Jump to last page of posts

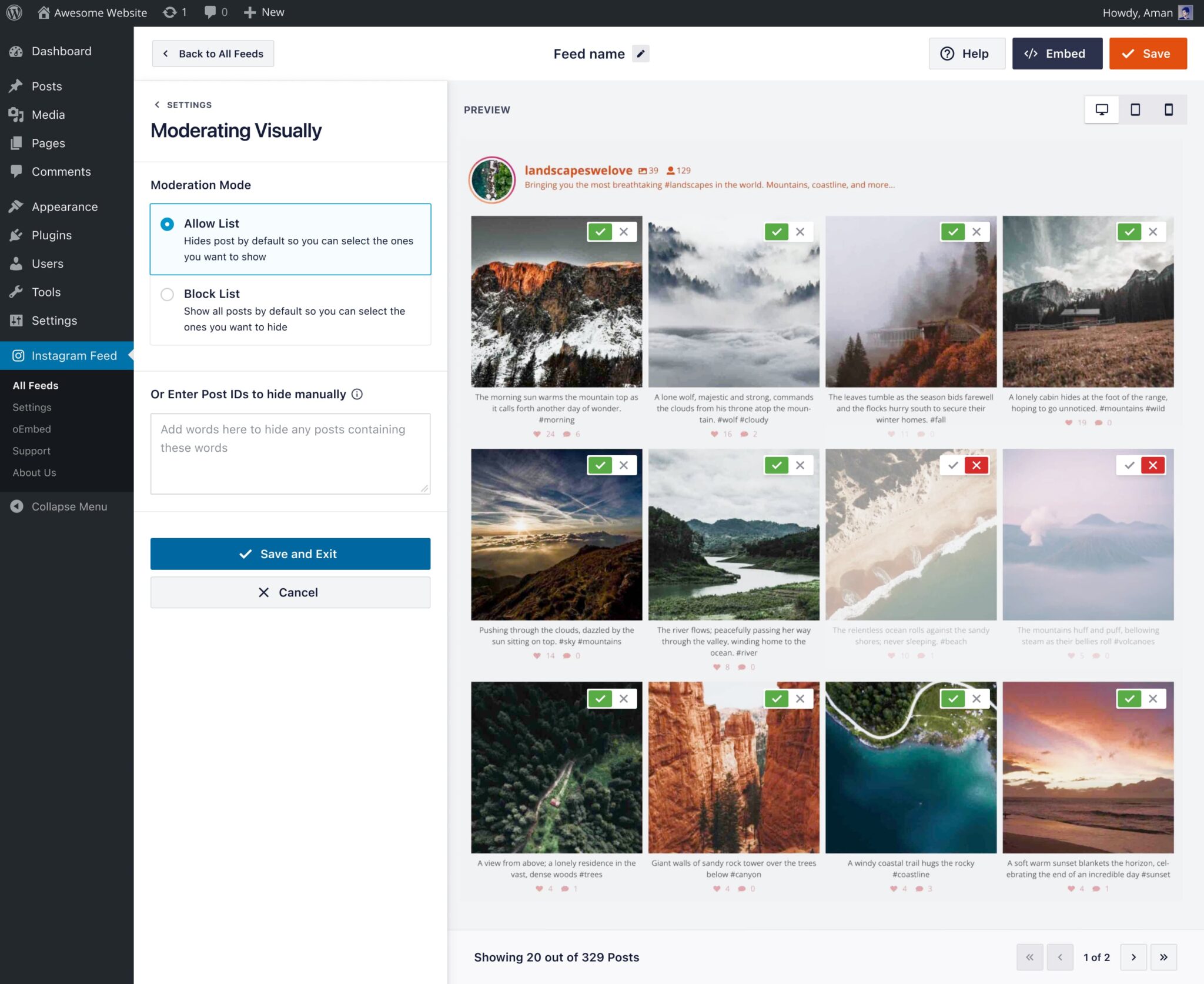(1163, 957)
